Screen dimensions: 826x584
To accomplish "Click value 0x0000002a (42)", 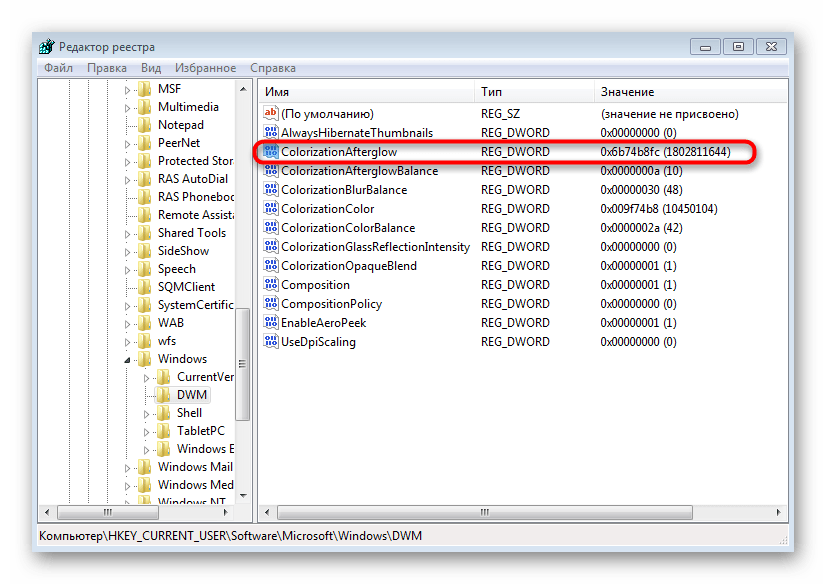I will point(641,228).
